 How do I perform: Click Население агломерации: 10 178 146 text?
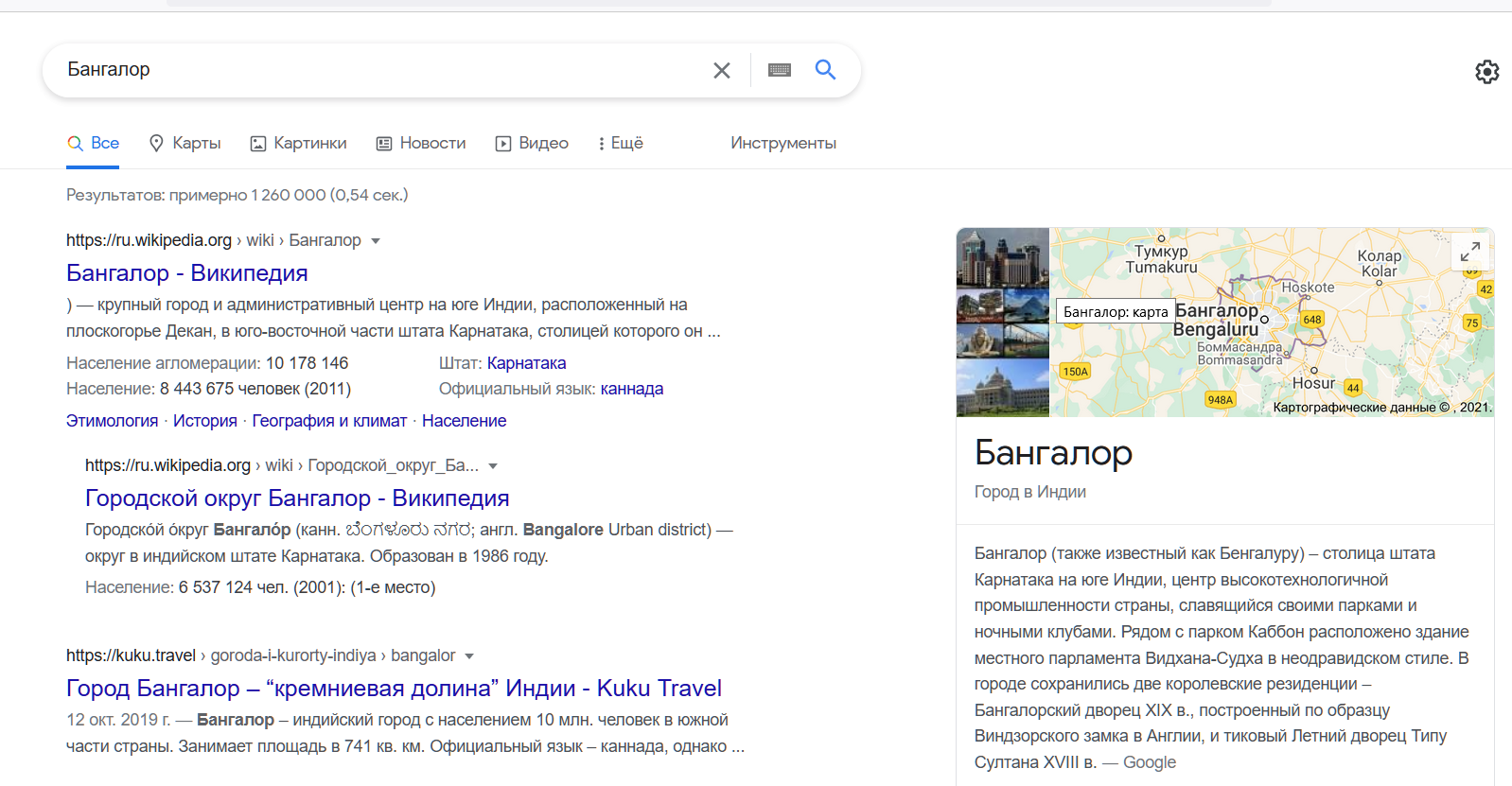(x=207, y=363)
